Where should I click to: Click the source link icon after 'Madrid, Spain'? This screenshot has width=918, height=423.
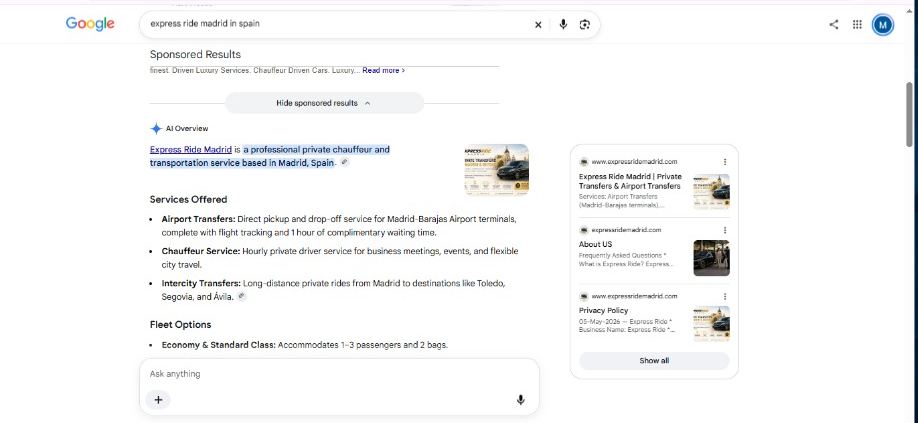(345, 162)
